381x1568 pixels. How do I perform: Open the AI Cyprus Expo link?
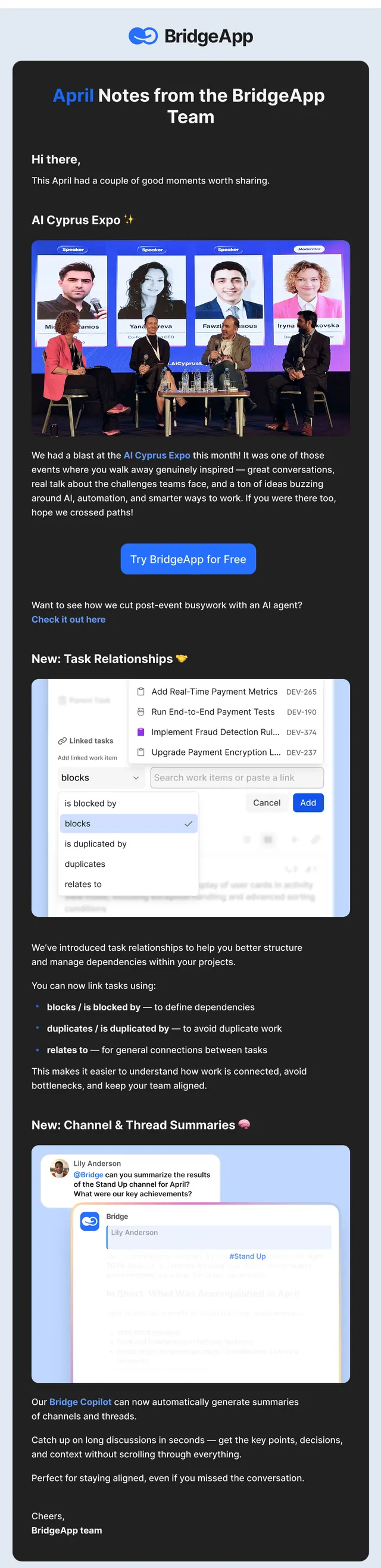[157, 455]
